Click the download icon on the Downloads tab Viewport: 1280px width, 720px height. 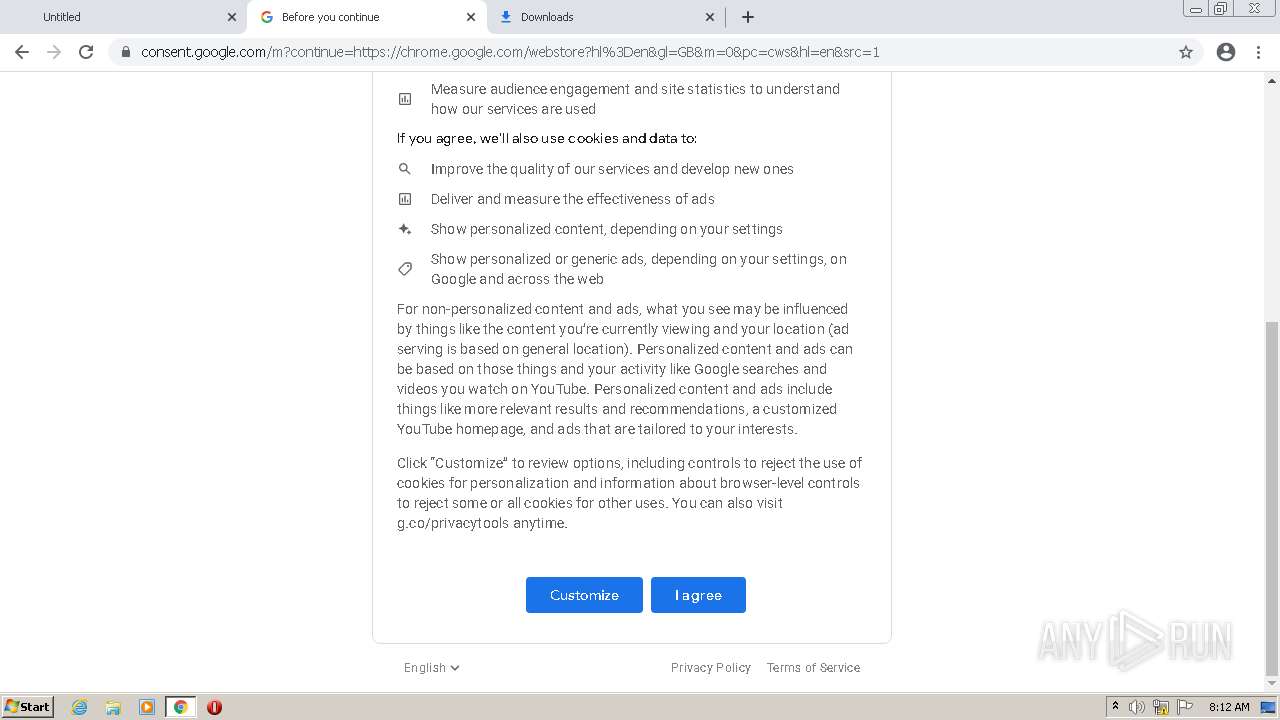(506, 17)
